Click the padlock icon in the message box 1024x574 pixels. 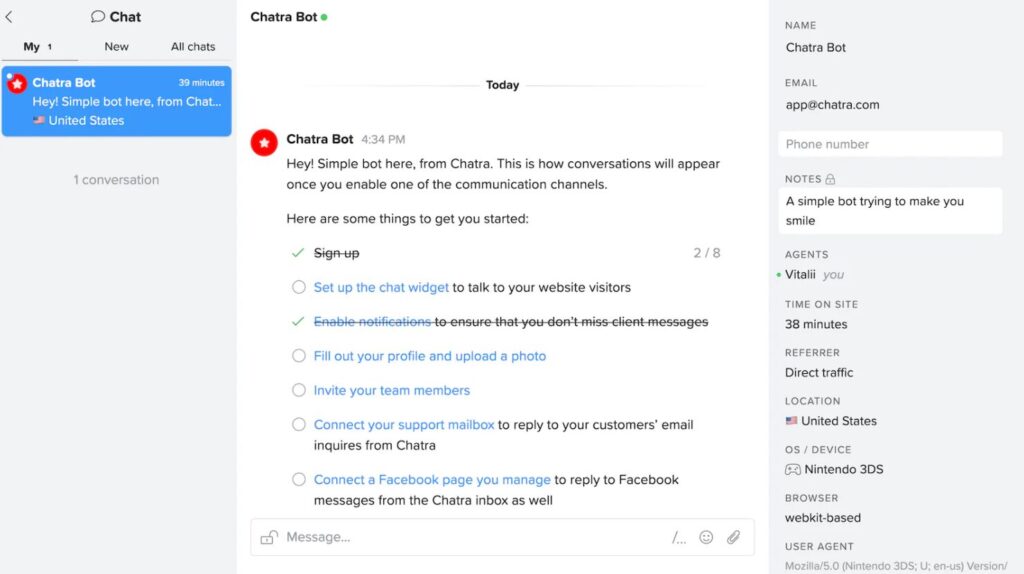(268, 538)
